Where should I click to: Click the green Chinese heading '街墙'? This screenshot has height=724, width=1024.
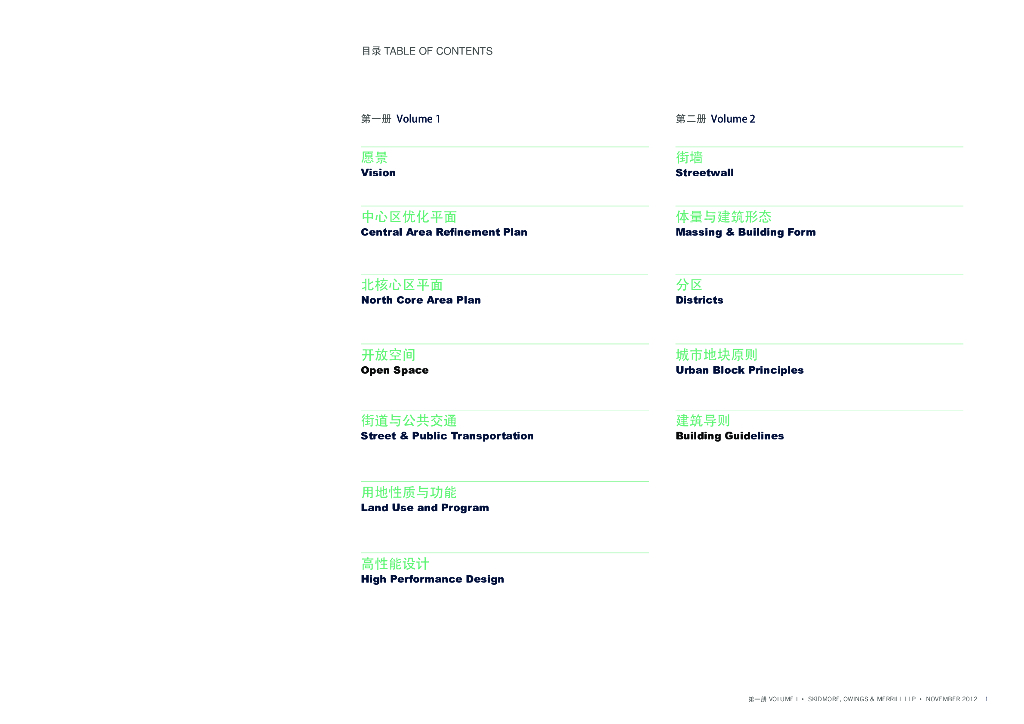pos(689,157)
